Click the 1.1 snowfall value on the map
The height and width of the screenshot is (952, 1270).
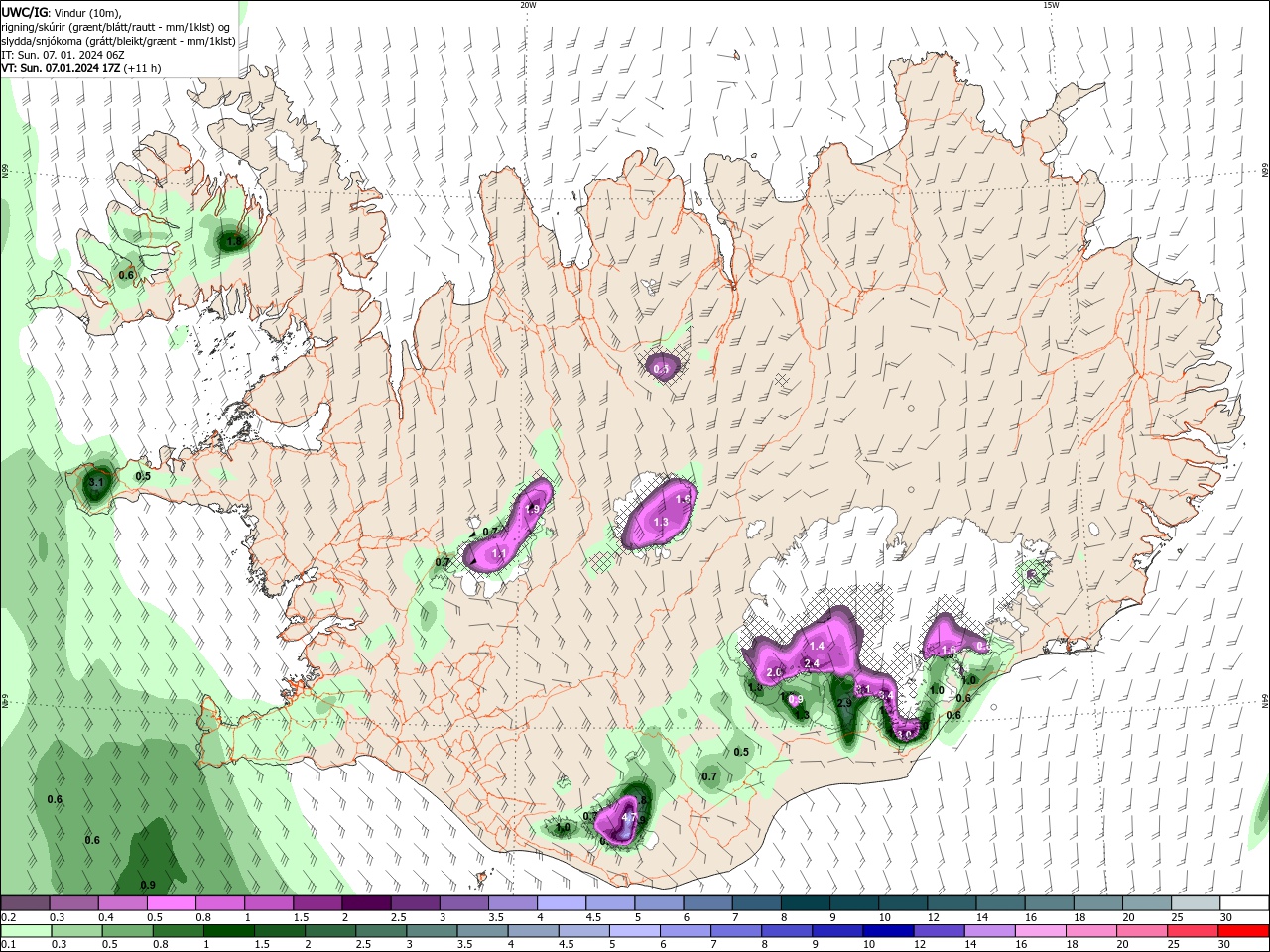499,553
